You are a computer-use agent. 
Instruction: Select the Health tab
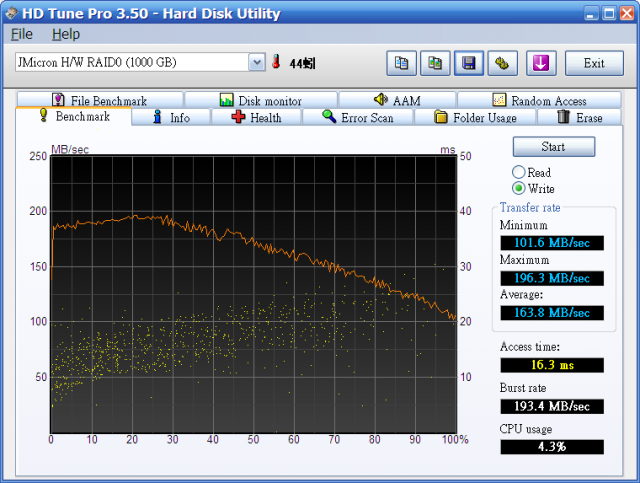coord(256,118)
